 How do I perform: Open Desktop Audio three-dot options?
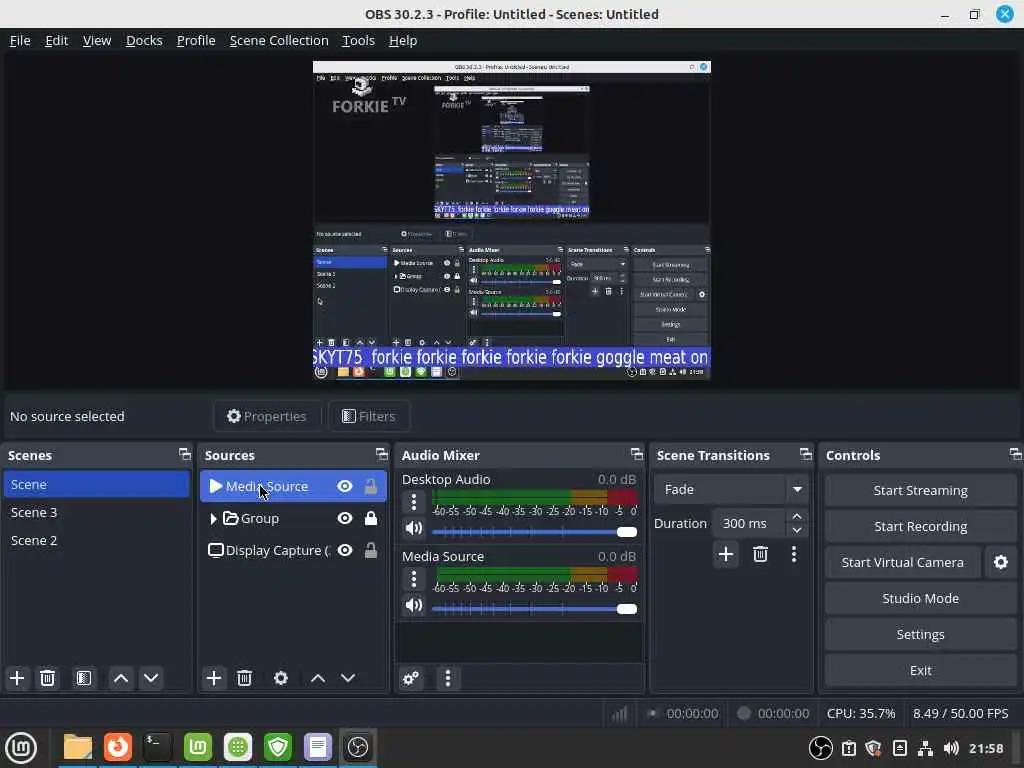point(413,502)
